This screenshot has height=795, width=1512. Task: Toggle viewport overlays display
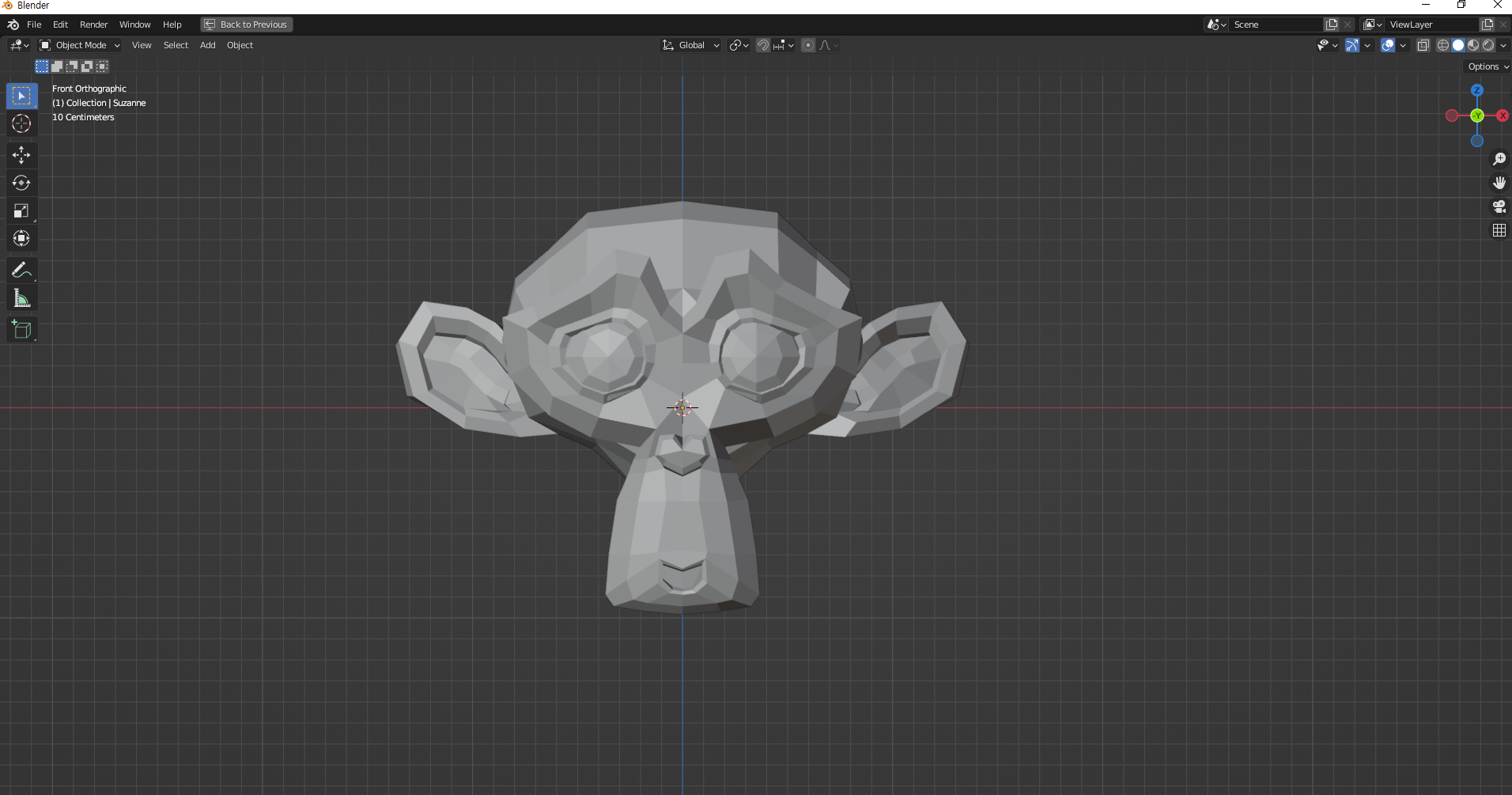coord(1388,45)
